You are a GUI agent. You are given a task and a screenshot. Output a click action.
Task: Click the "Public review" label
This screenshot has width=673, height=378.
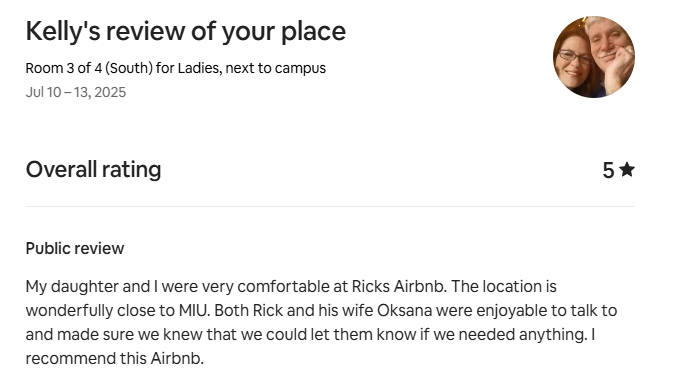click(x=75, y=248)
